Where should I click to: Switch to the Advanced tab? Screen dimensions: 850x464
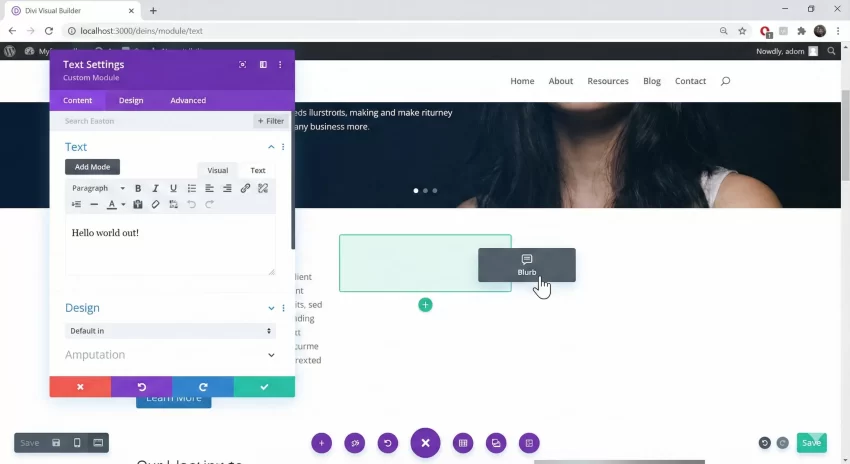point(188,100)
